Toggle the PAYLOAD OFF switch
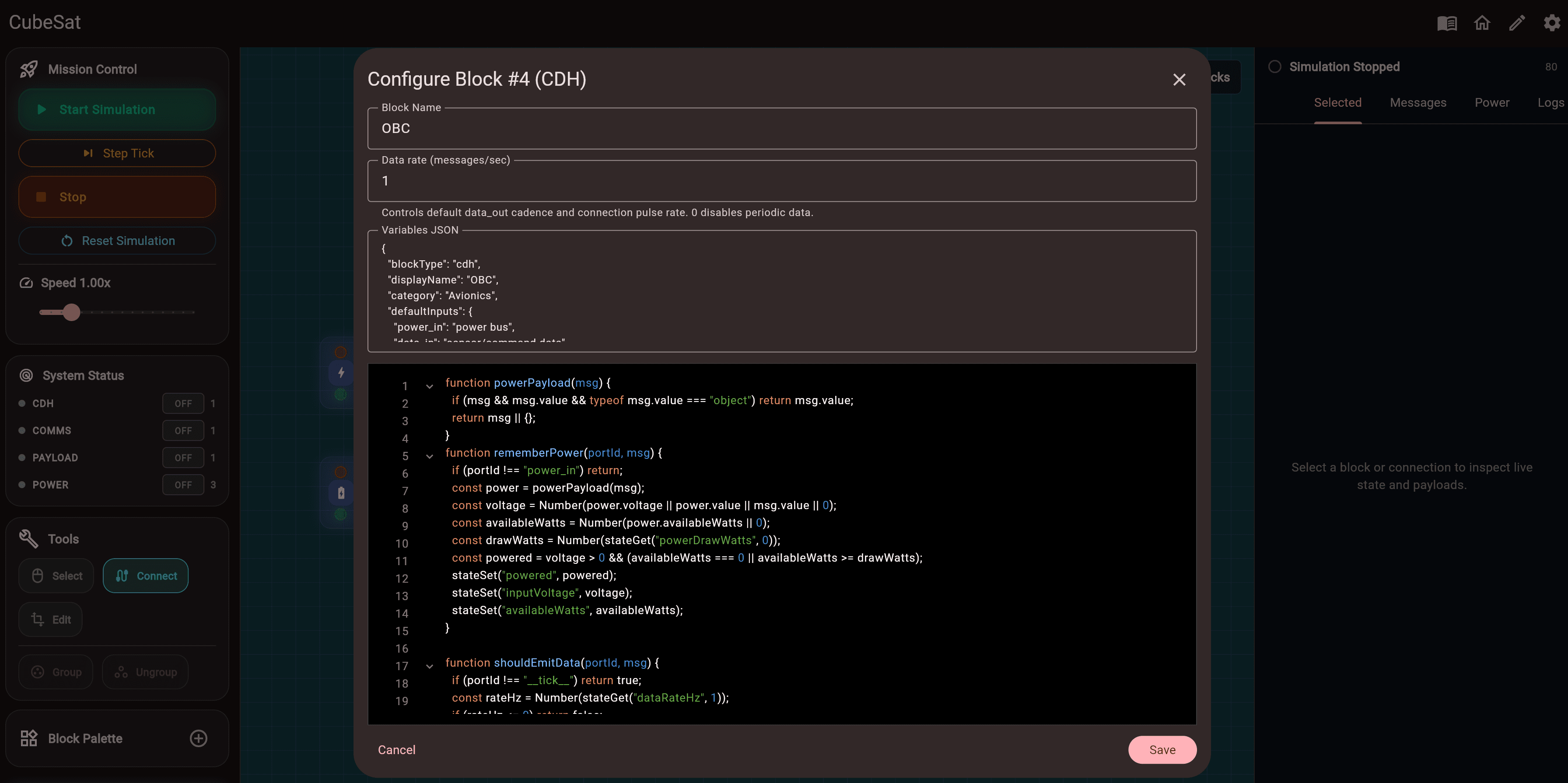Screen dimensions: 1568x783 (x=183, y=458)
